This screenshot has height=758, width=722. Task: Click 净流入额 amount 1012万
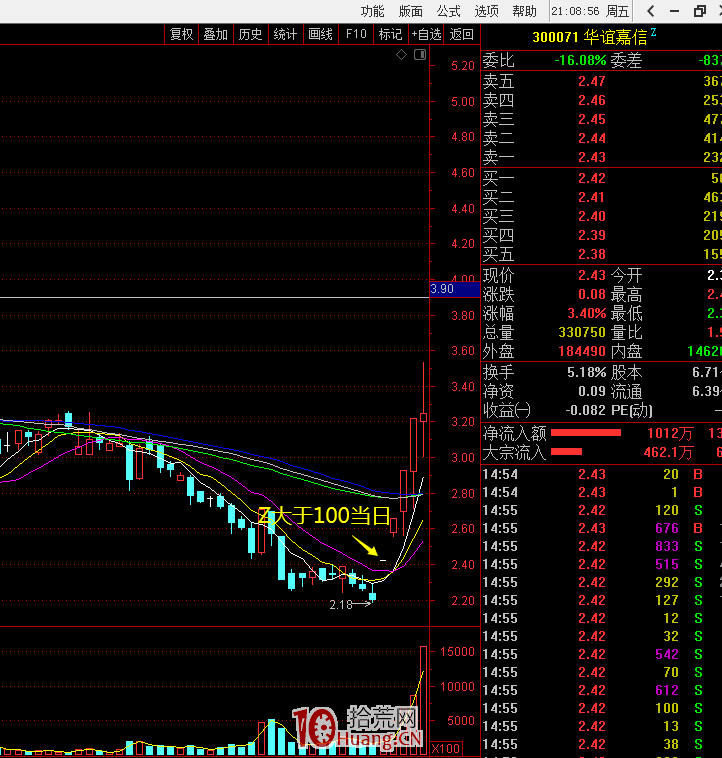point(670,434)
